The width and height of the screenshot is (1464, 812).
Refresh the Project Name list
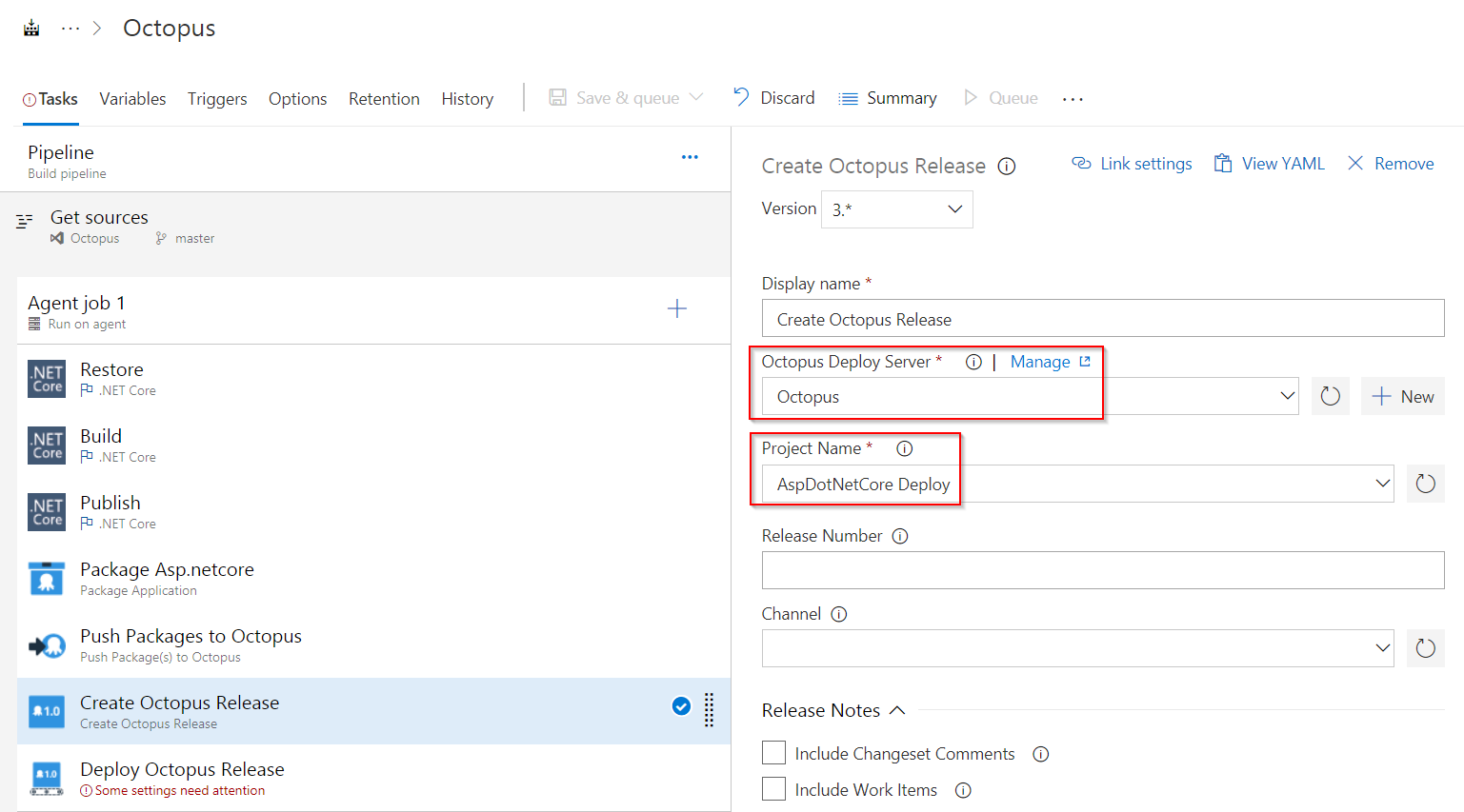click(x=1426, y=484)
